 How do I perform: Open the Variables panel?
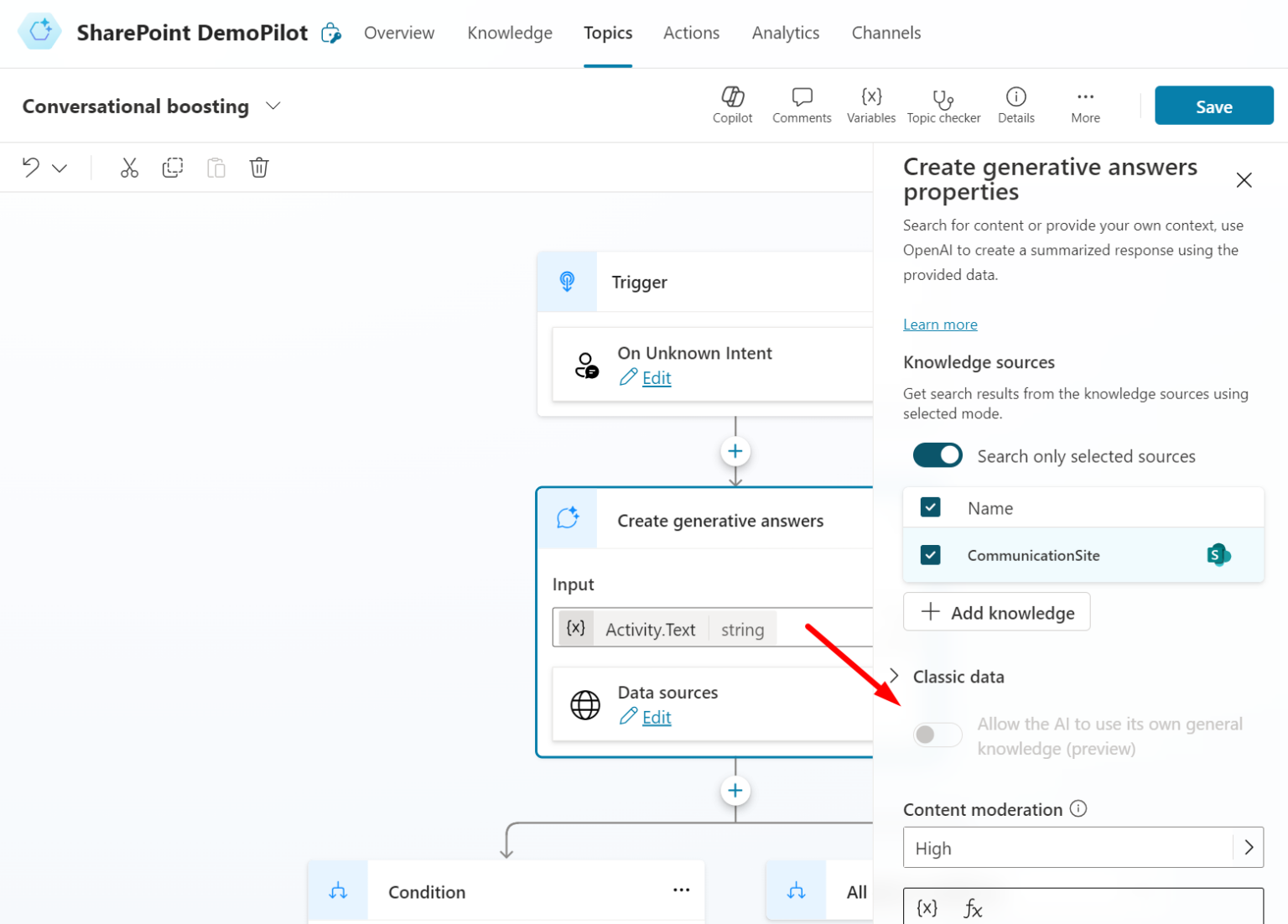[x=870, y=105]
